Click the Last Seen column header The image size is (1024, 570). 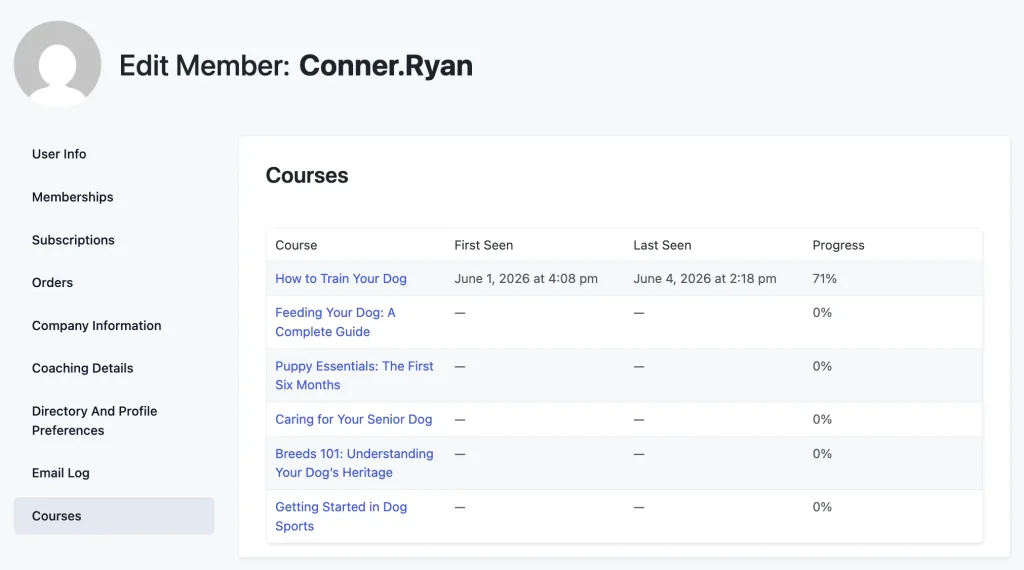pos(662,245)
